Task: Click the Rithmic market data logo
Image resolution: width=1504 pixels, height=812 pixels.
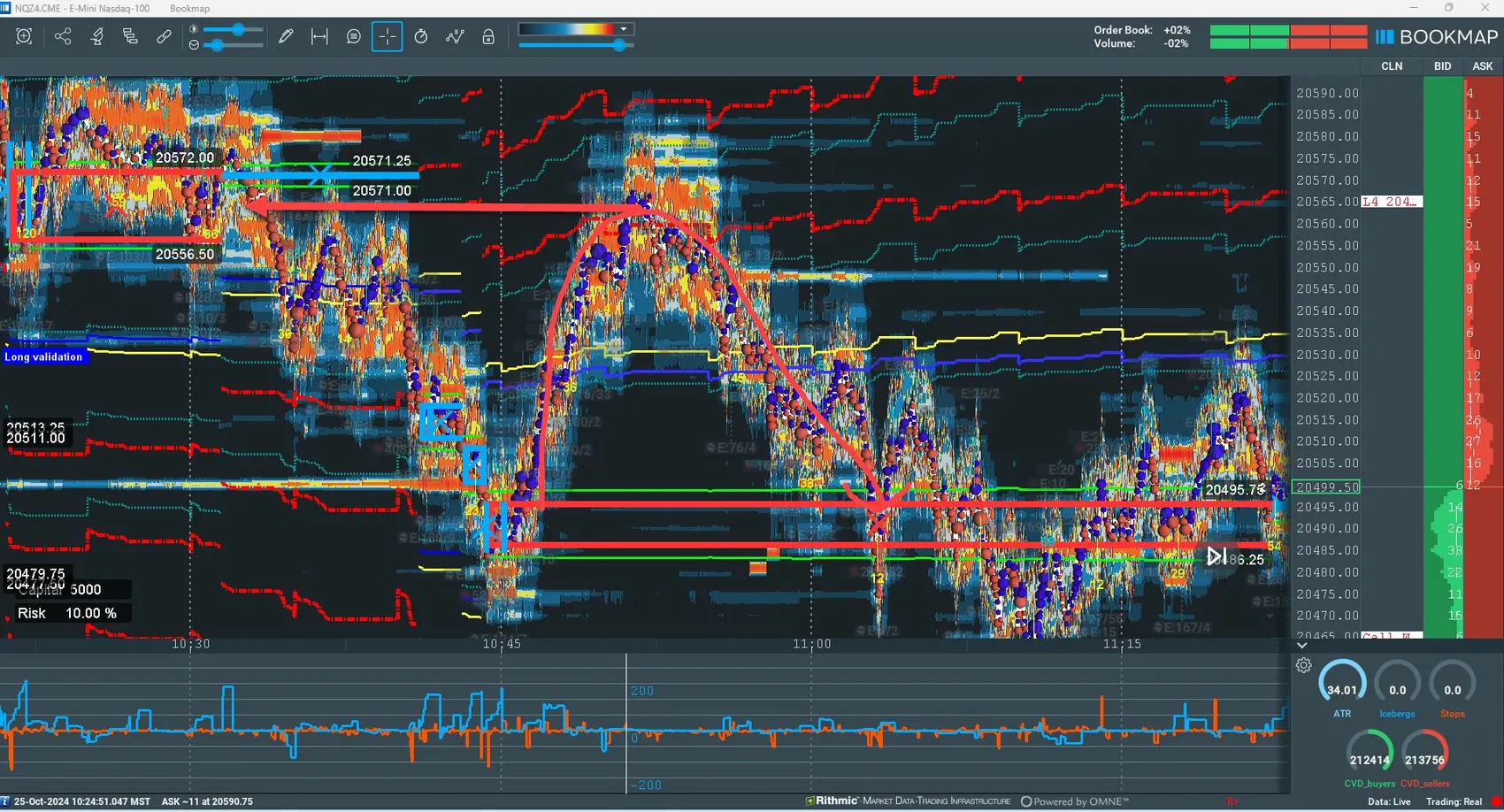Action: (908, 801)
